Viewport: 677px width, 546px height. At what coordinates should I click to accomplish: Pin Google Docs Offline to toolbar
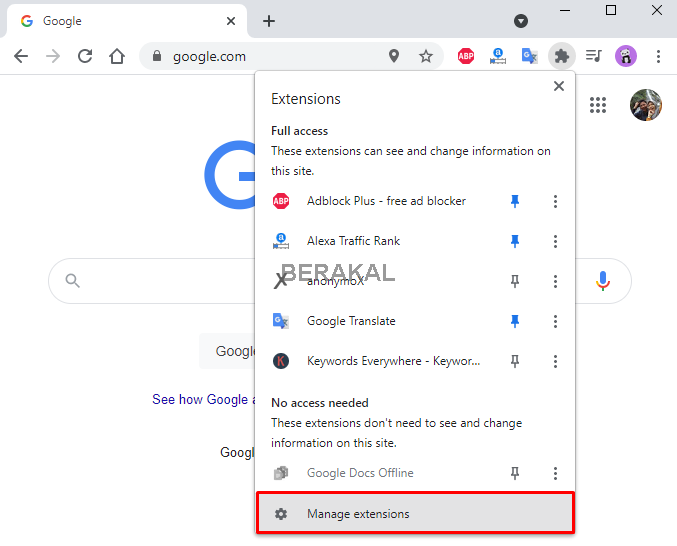(515, 473)
